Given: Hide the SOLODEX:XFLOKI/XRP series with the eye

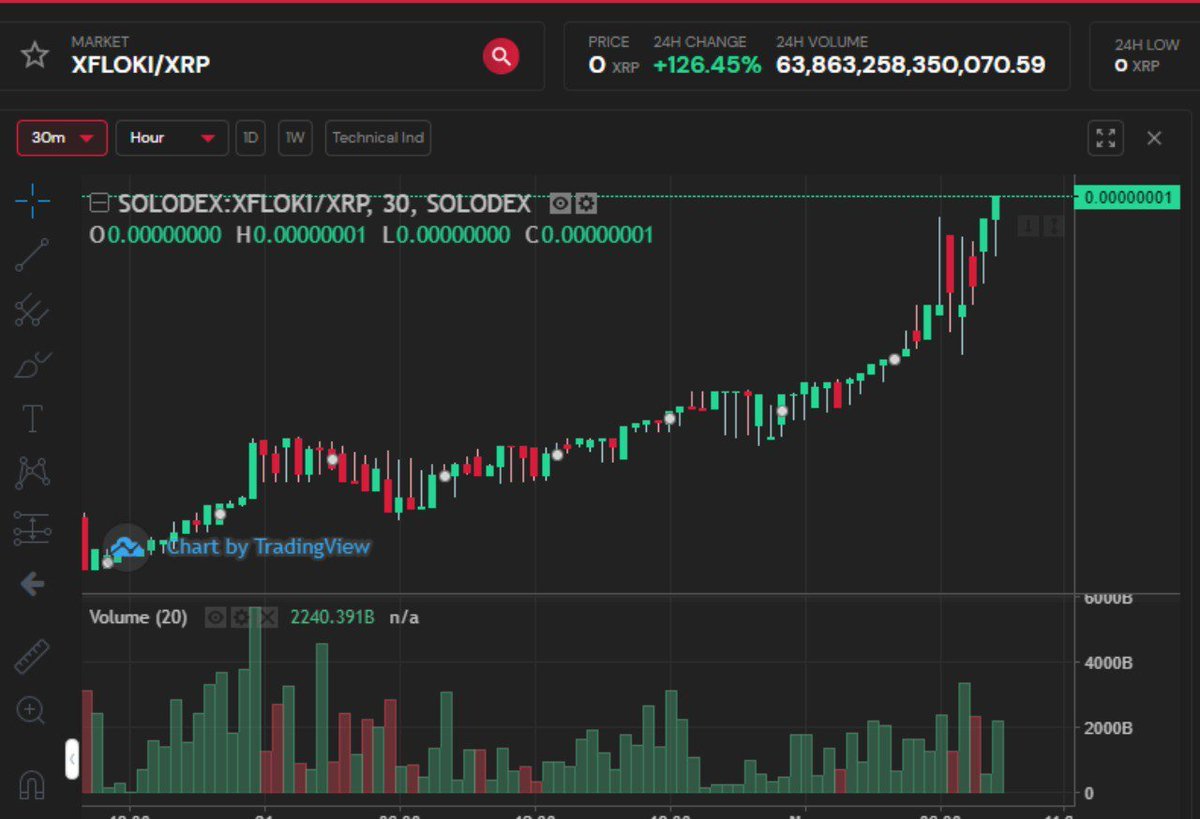Looking at the screenshot, I should click(x=560, y=204).
